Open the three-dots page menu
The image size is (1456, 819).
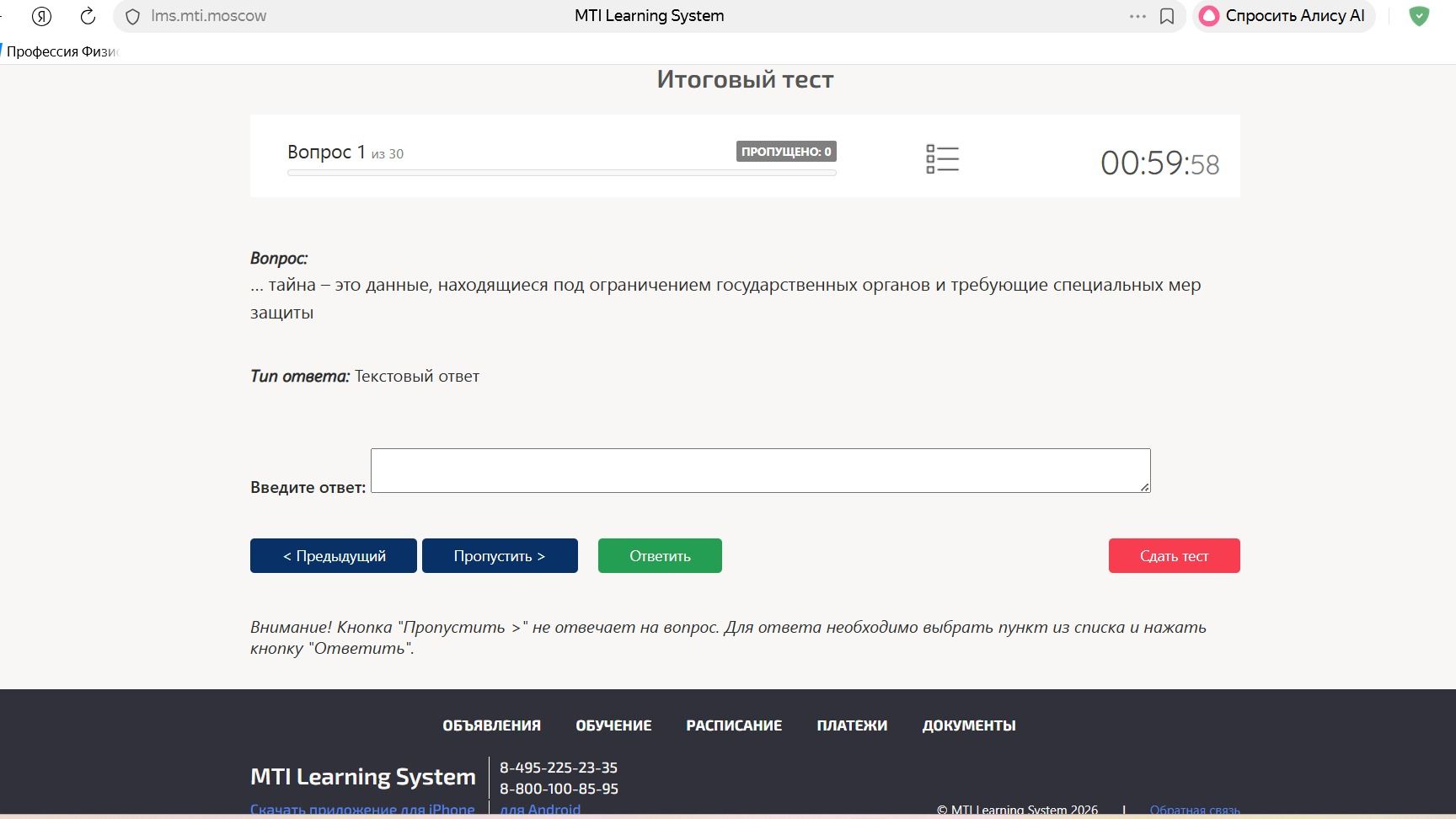click(x=1137, y=16)
